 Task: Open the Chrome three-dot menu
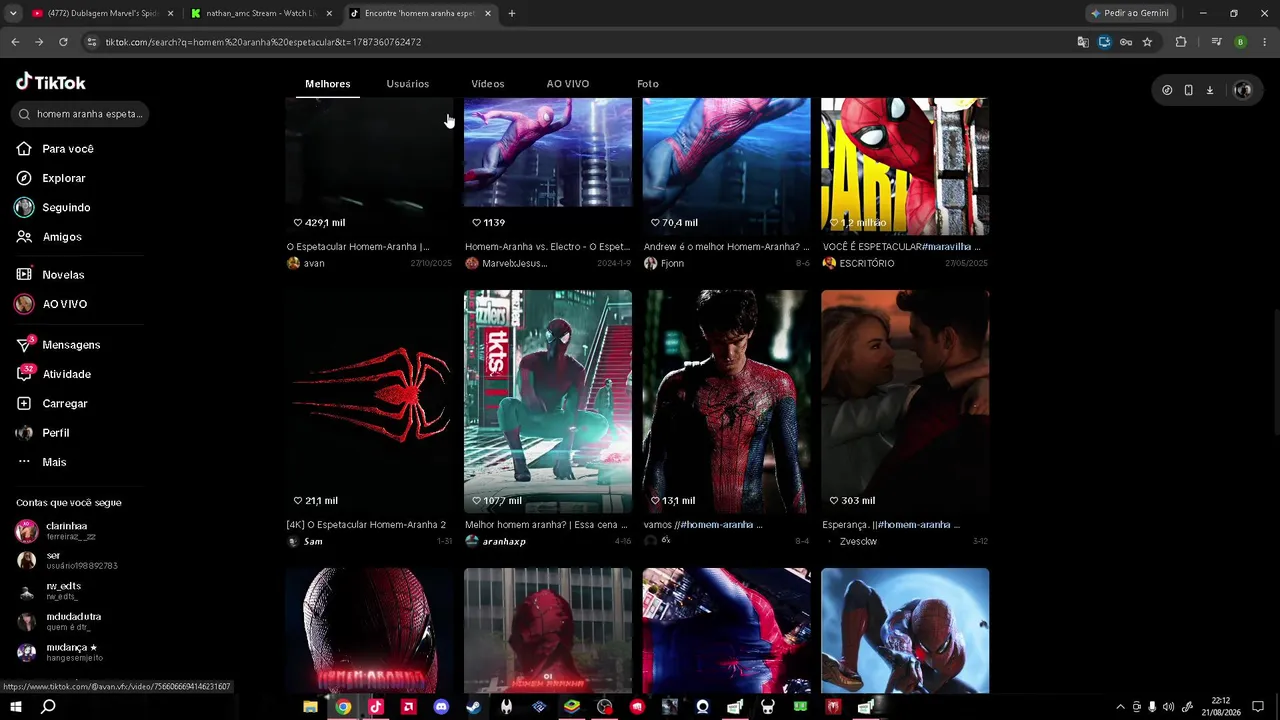click(x=1265, y=42)
